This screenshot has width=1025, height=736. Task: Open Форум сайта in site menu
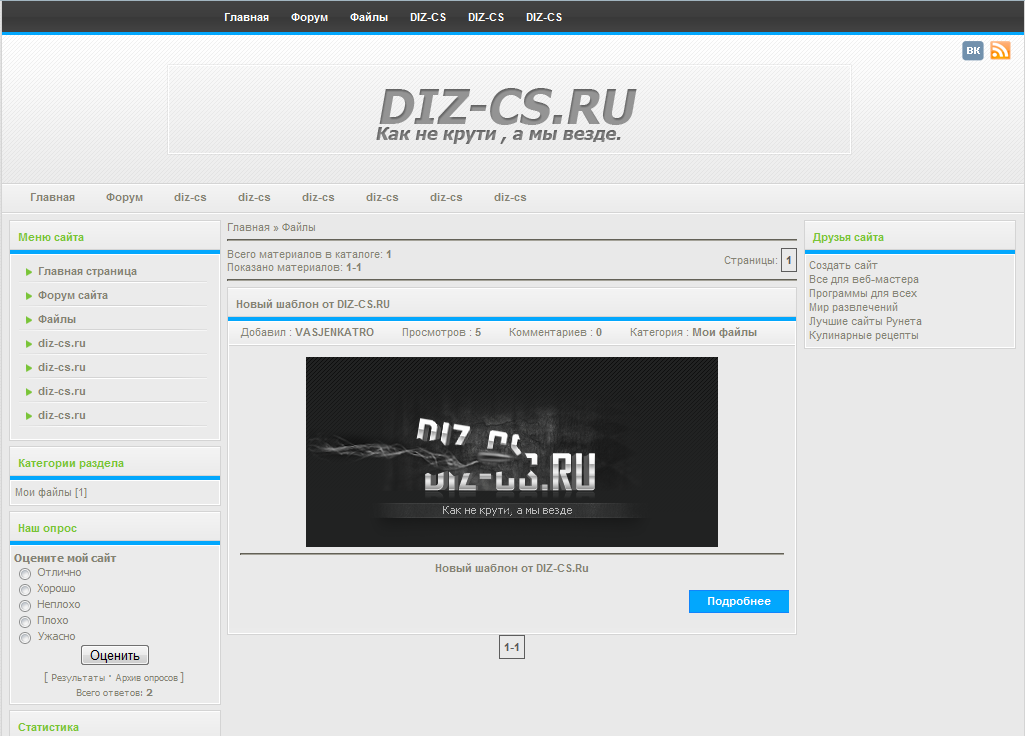point(73,295)
